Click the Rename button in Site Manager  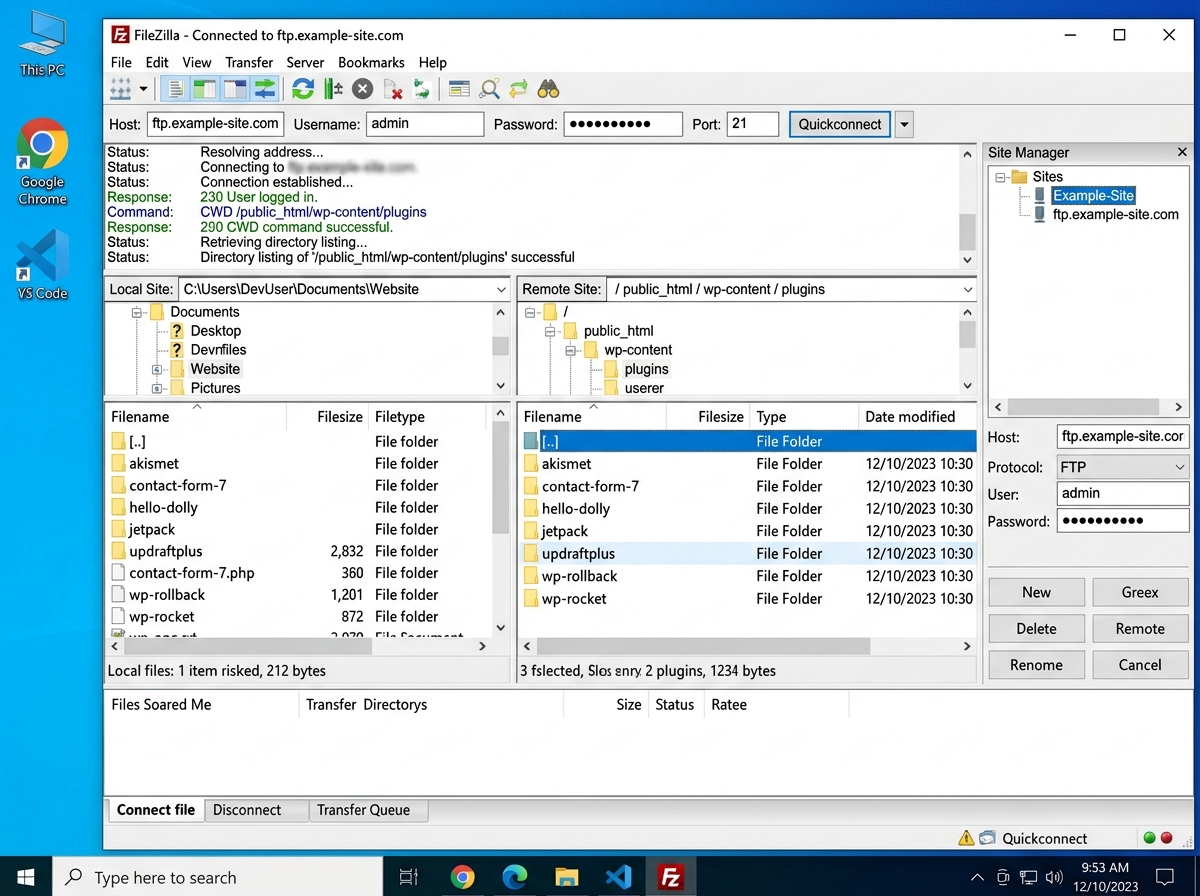click(x=1036, y=665)
